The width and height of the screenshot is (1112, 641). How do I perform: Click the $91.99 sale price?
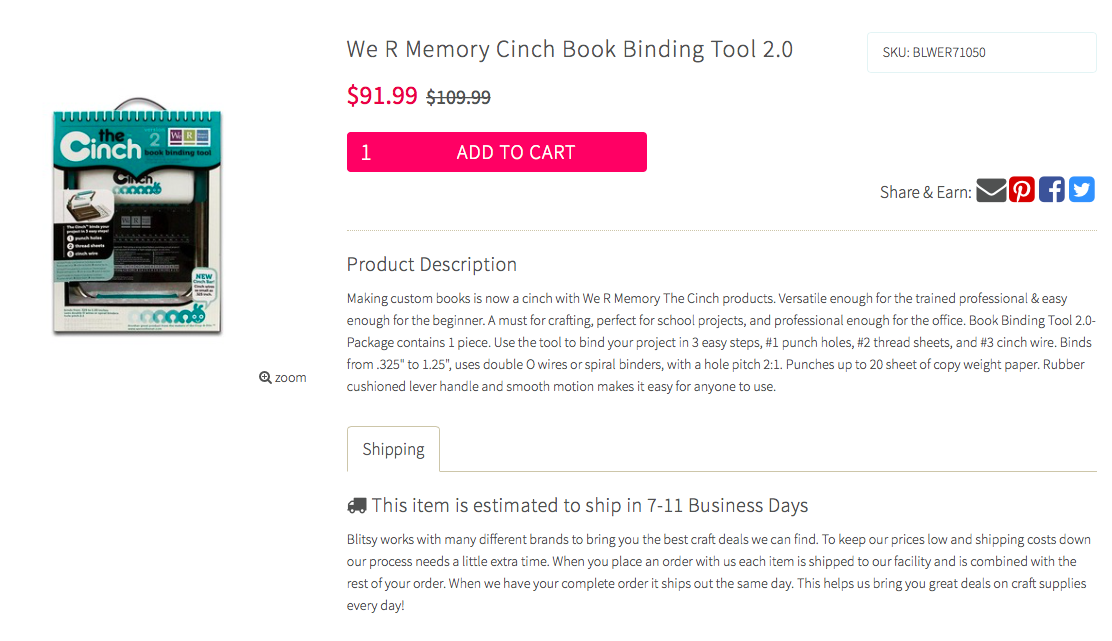tap(382, 95)
